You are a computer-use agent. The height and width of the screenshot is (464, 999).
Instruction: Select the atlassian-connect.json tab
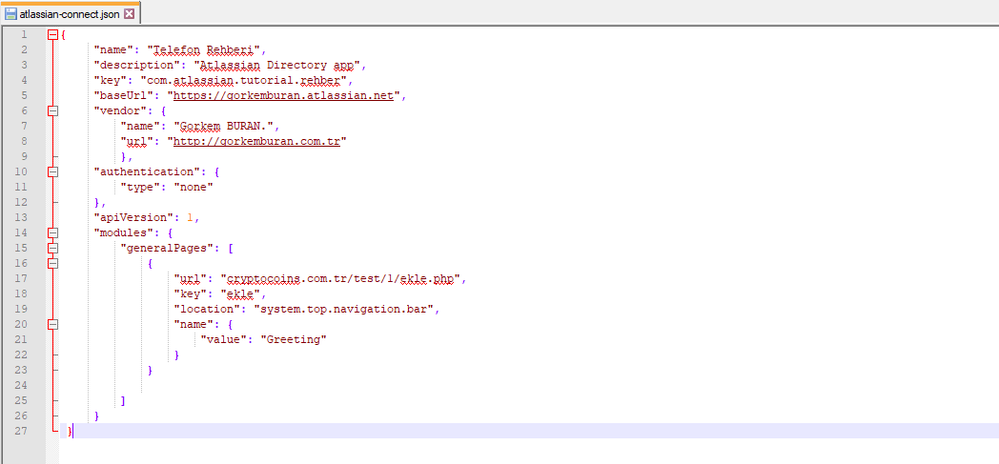click(69, 13)
